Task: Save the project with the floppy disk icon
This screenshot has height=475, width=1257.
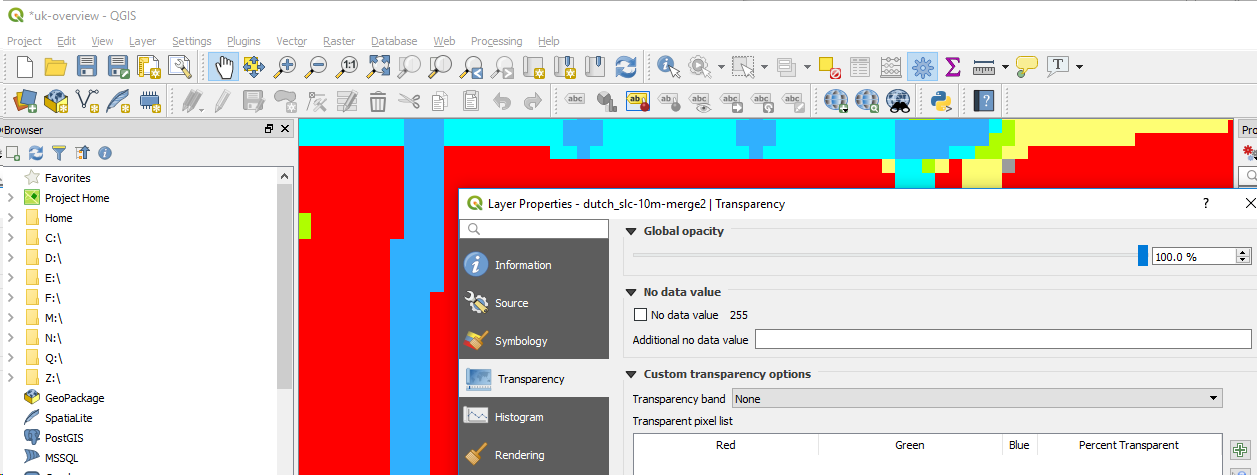Action: pyautogui.click(x=87, y=67)
